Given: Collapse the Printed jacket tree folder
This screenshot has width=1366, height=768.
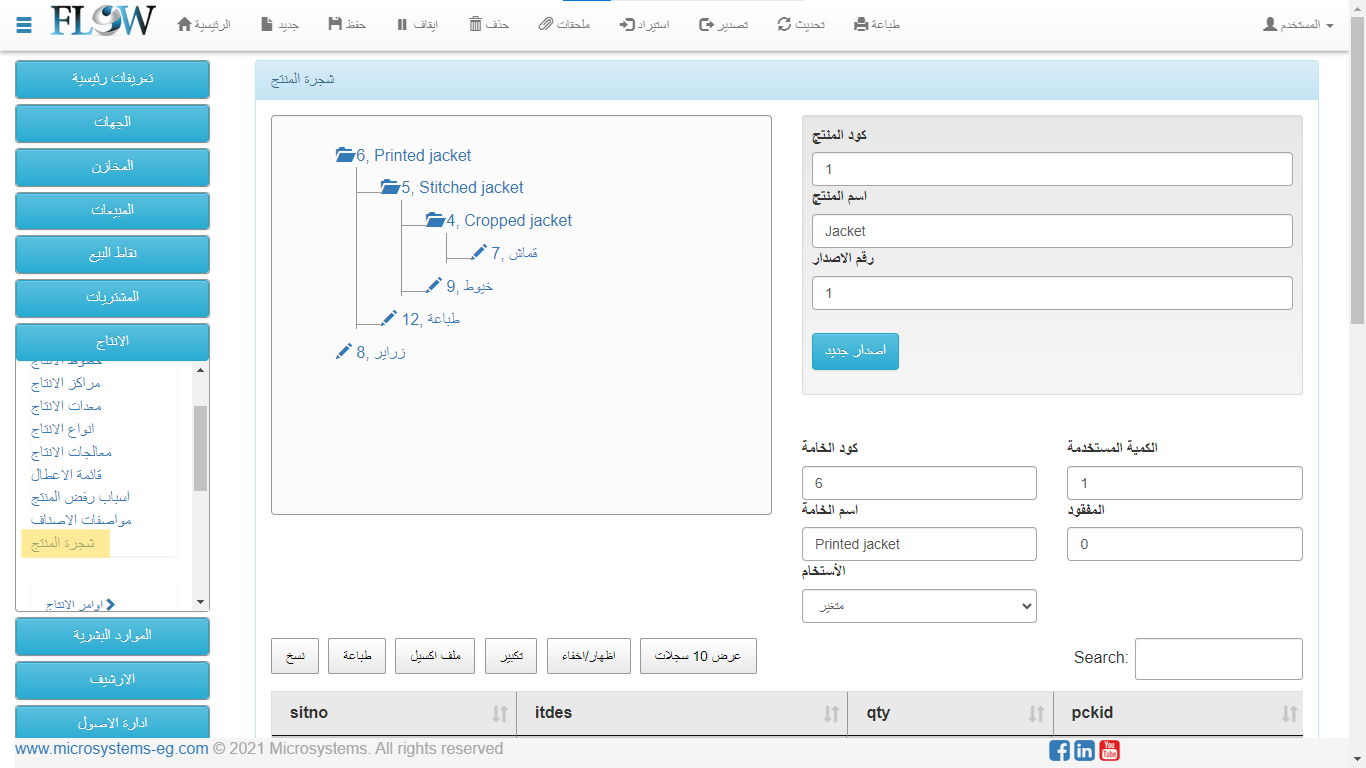Looking at the screenshot, I should click(345, 155).
